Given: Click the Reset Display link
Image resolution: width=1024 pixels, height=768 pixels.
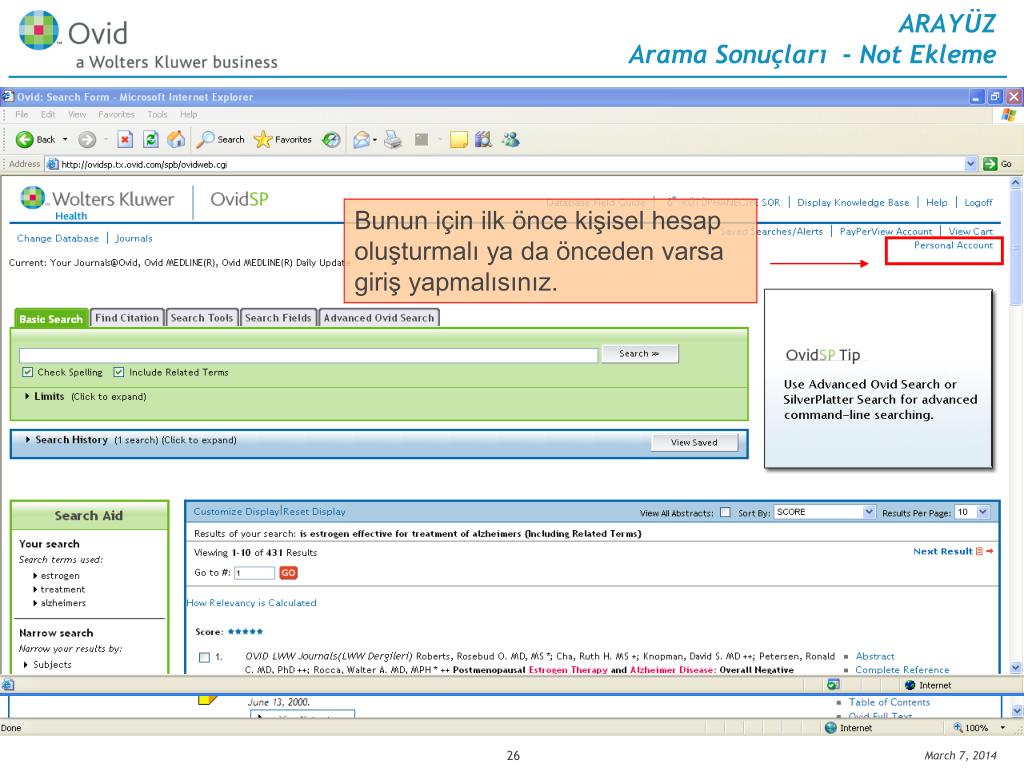Looking at the screenshot, I should click(315, 511).
